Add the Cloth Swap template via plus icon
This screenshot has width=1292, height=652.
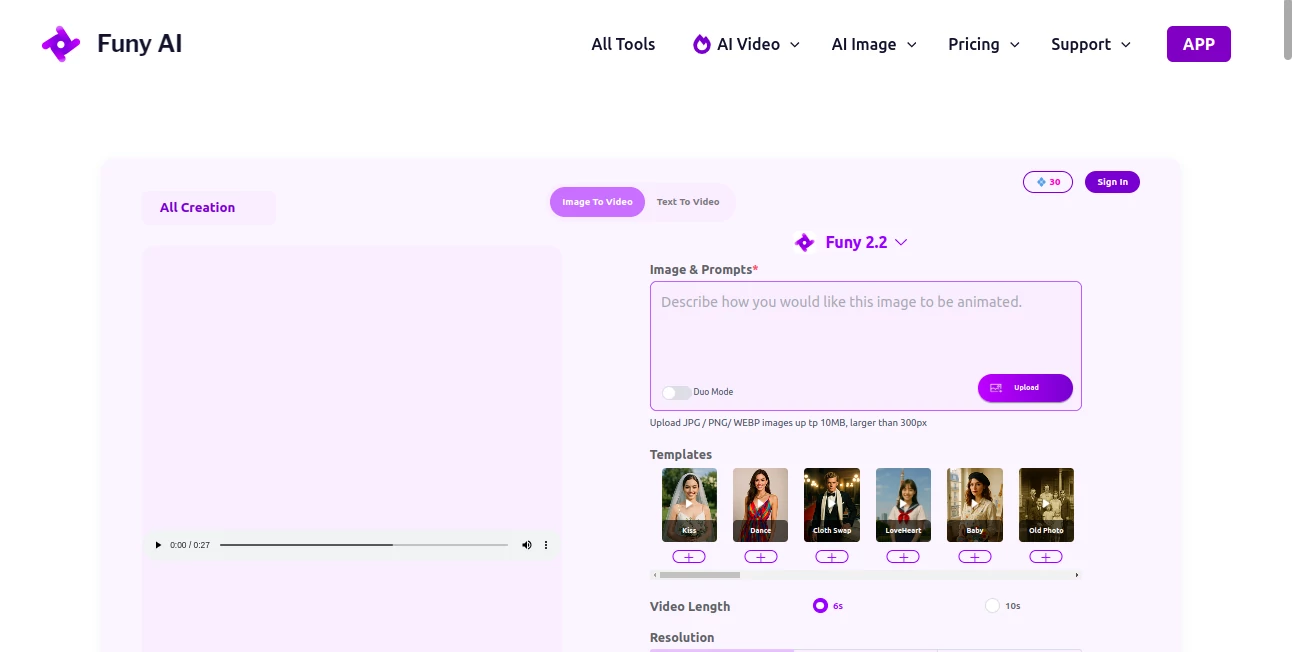click(831, 556)
